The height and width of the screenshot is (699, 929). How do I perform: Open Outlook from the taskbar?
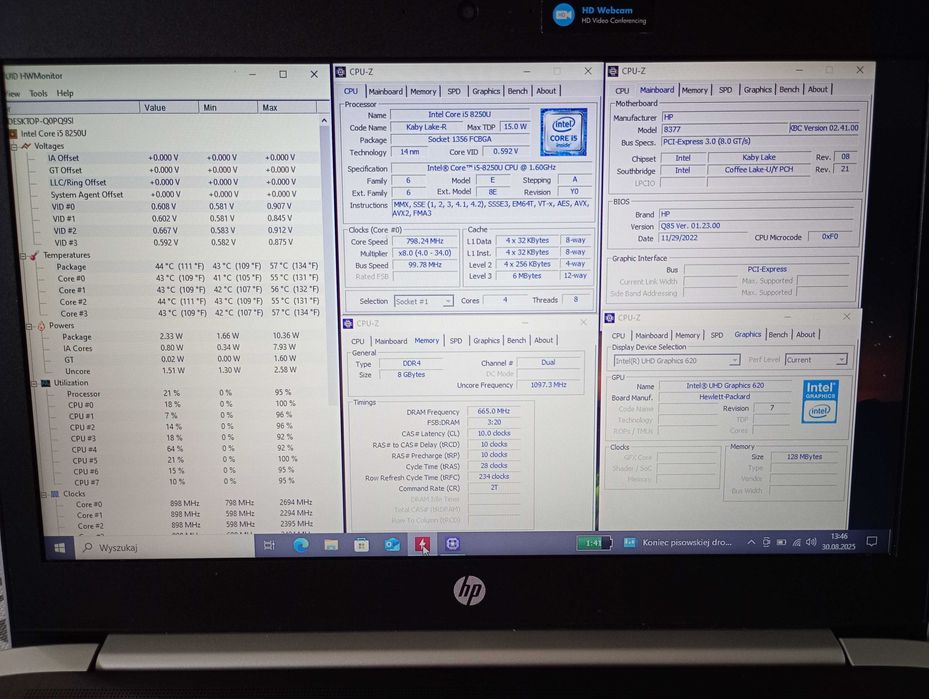click(392, 545)
